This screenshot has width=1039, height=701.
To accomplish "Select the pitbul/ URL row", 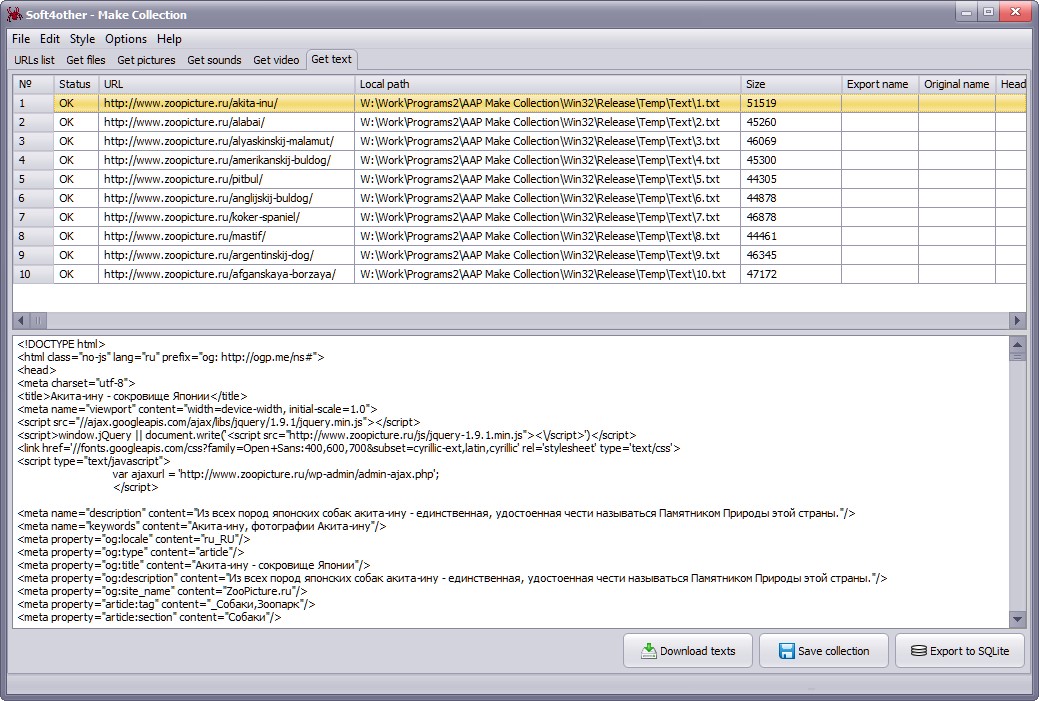I will point(520,179).
